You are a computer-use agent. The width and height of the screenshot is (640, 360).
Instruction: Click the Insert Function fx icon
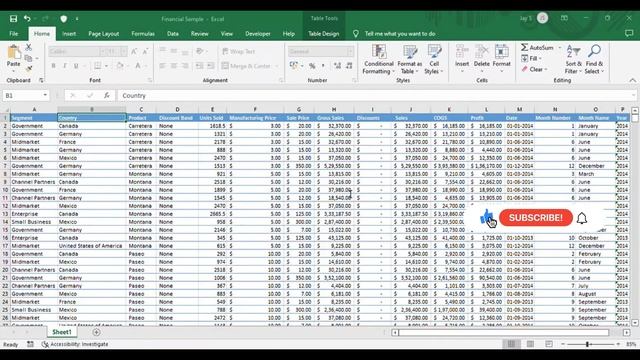pos(107,96)
